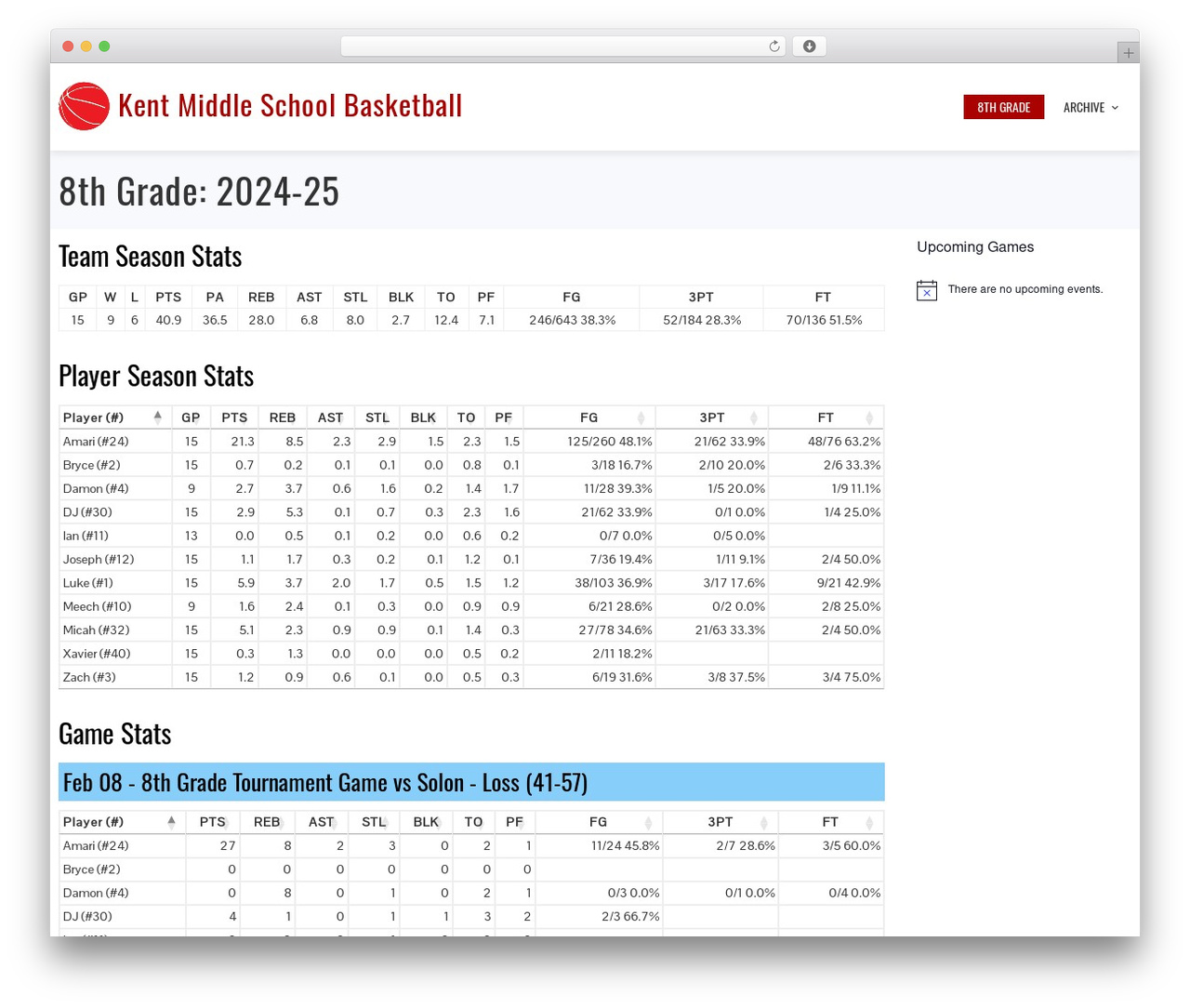Image resolution: width=1190 pixels, height=1008 pixels.
Task: Sort season stats by AST column header
Action: click(x=330, y=418)
